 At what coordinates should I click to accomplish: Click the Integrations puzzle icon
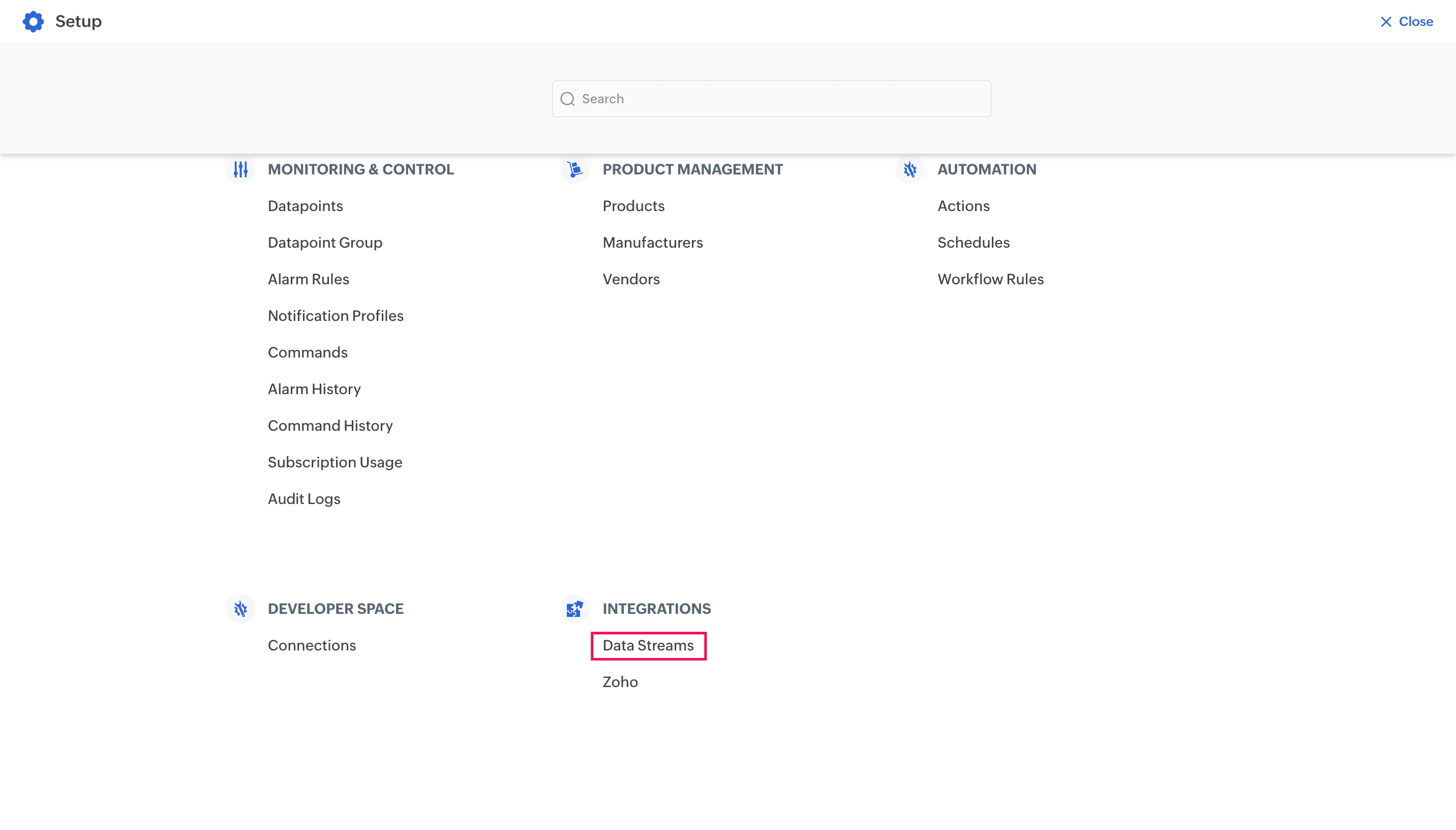575,609
